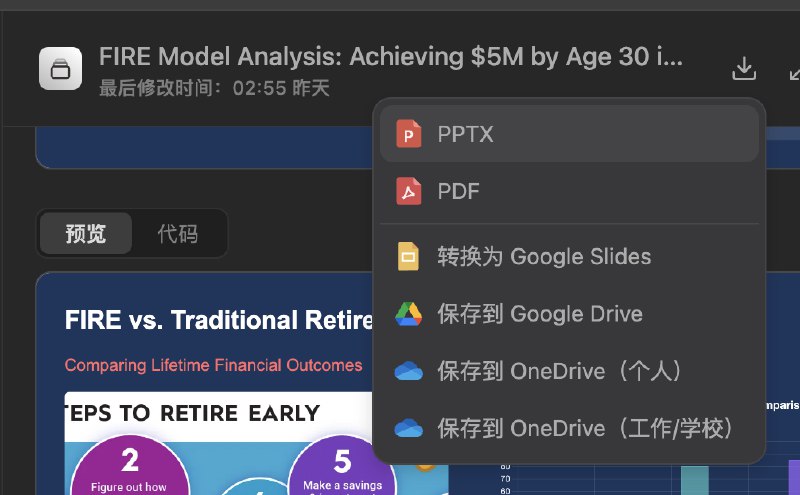The image size is (800, 495).
Task: Click the download icon in header
Action: point(744,68)
